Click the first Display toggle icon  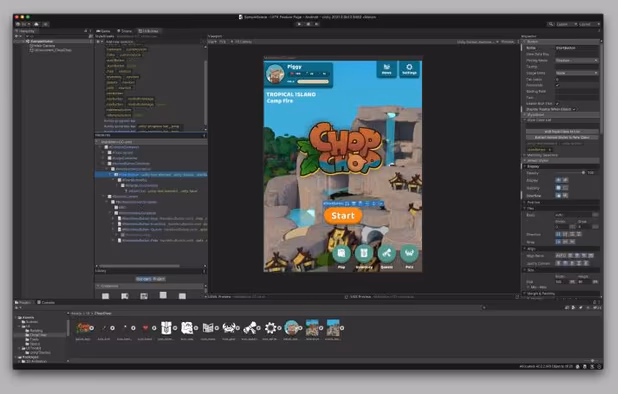point(558,180)
